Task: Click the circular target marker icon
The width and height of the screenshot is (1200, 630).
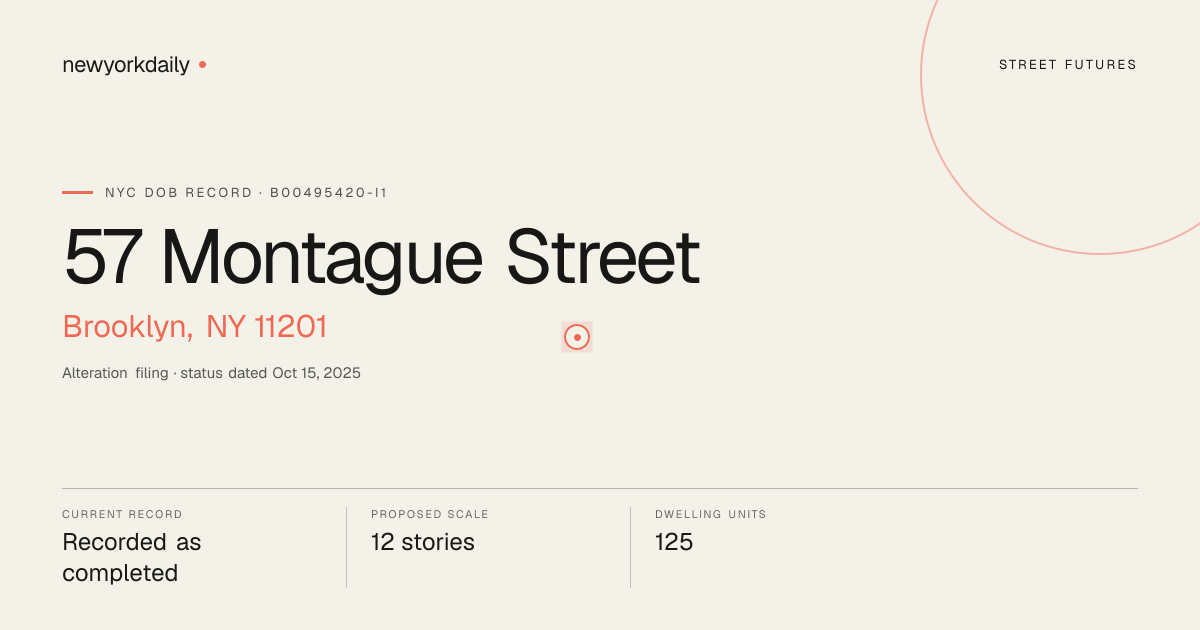Action: (x=577, y=337)
